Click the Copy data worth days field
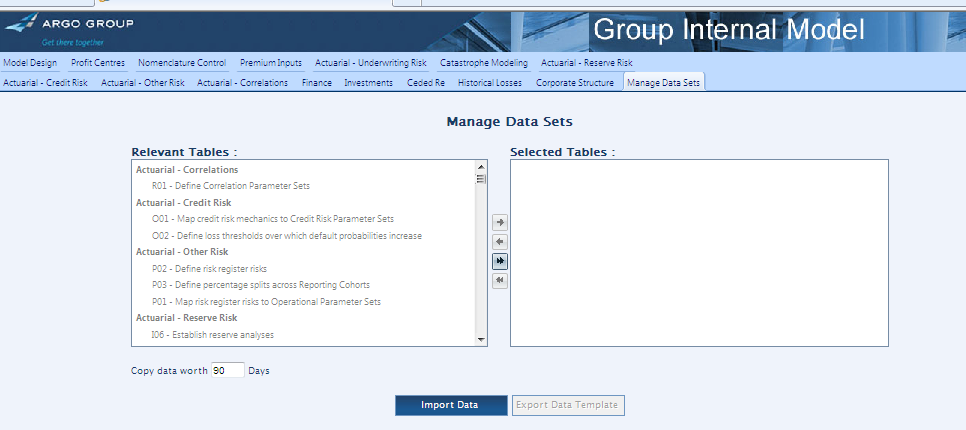The width and height of the screenshot is (966, 430). click(x=227, y=371)
